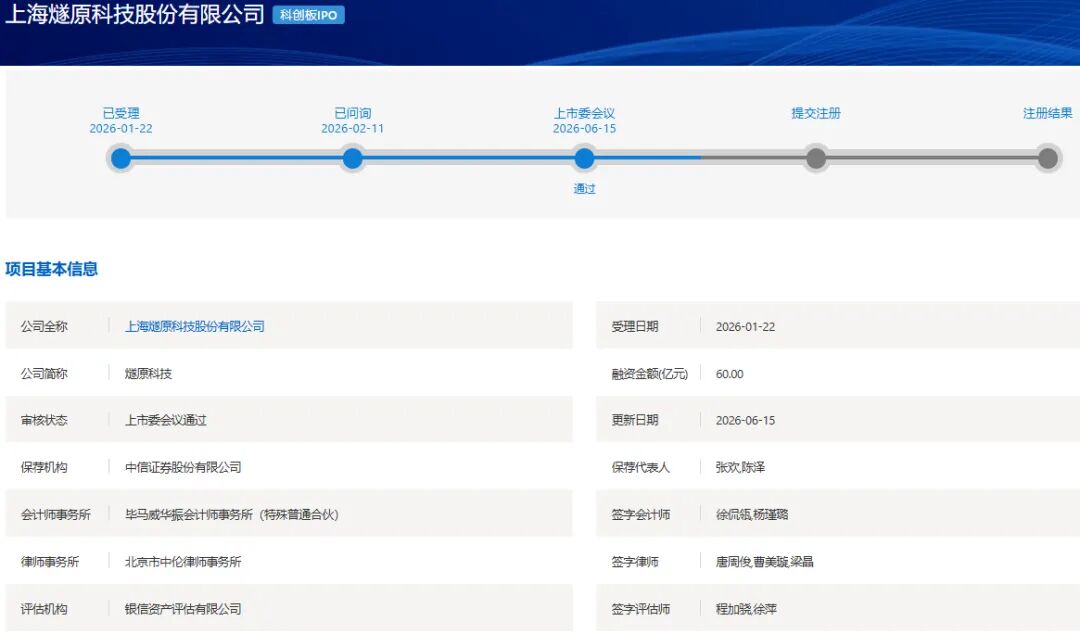The width and height of the screenshot is (1080, 634).
Task: Click the 已受理 stage label
Action: tap(121, 113)
